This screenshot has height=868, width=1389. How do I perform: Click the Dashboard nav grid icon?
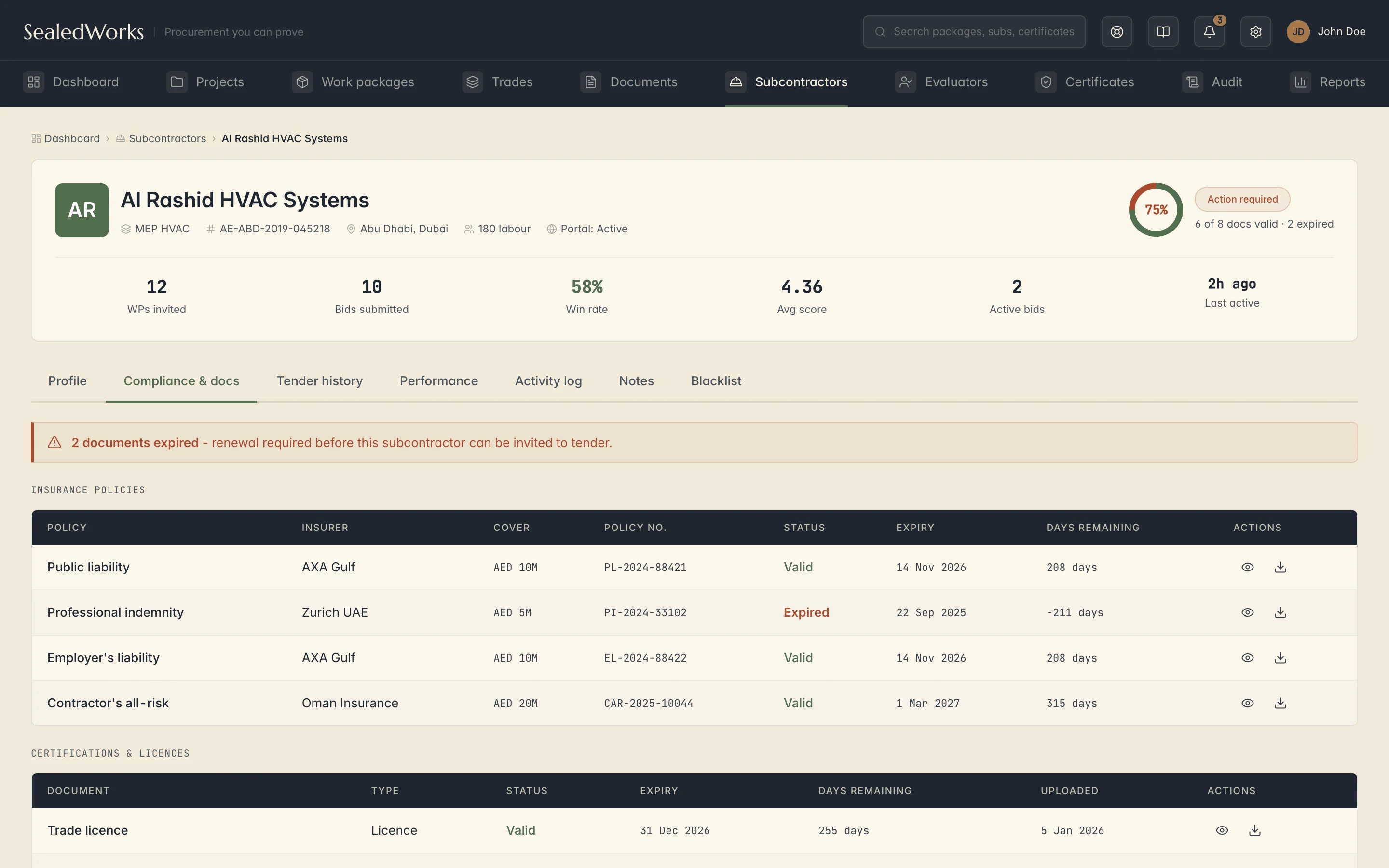coord(34,82)
